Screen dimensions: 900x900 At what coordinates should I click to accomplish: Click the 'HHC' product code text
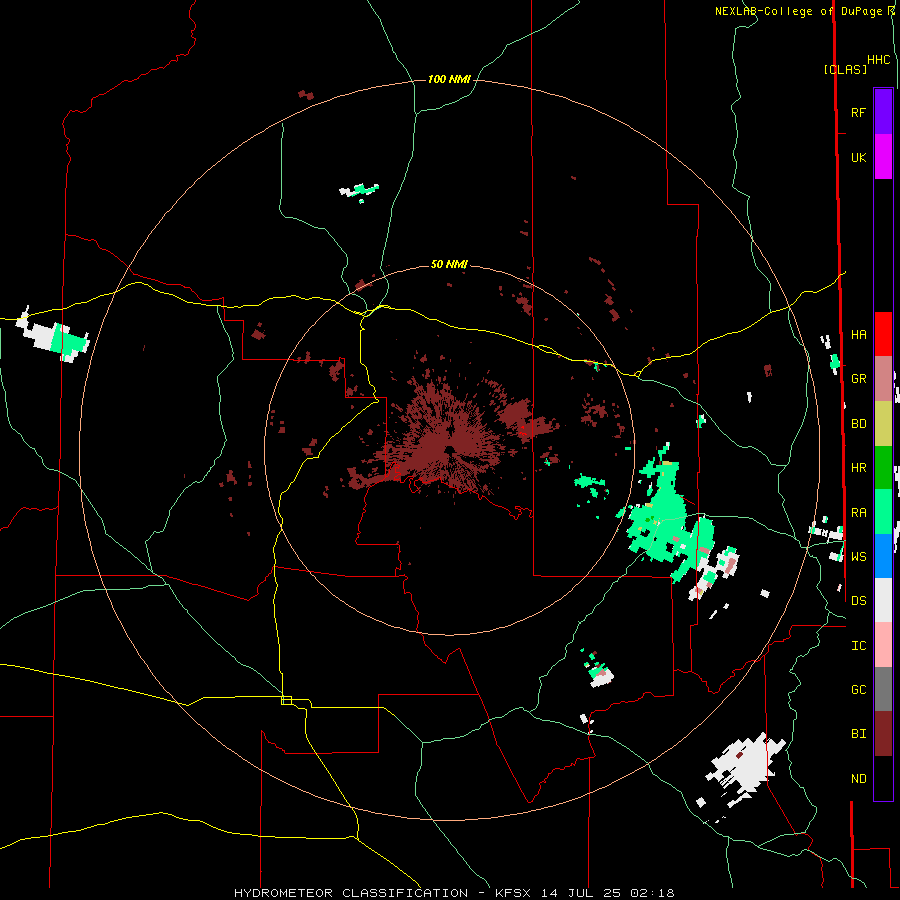(x=878, y=60)
